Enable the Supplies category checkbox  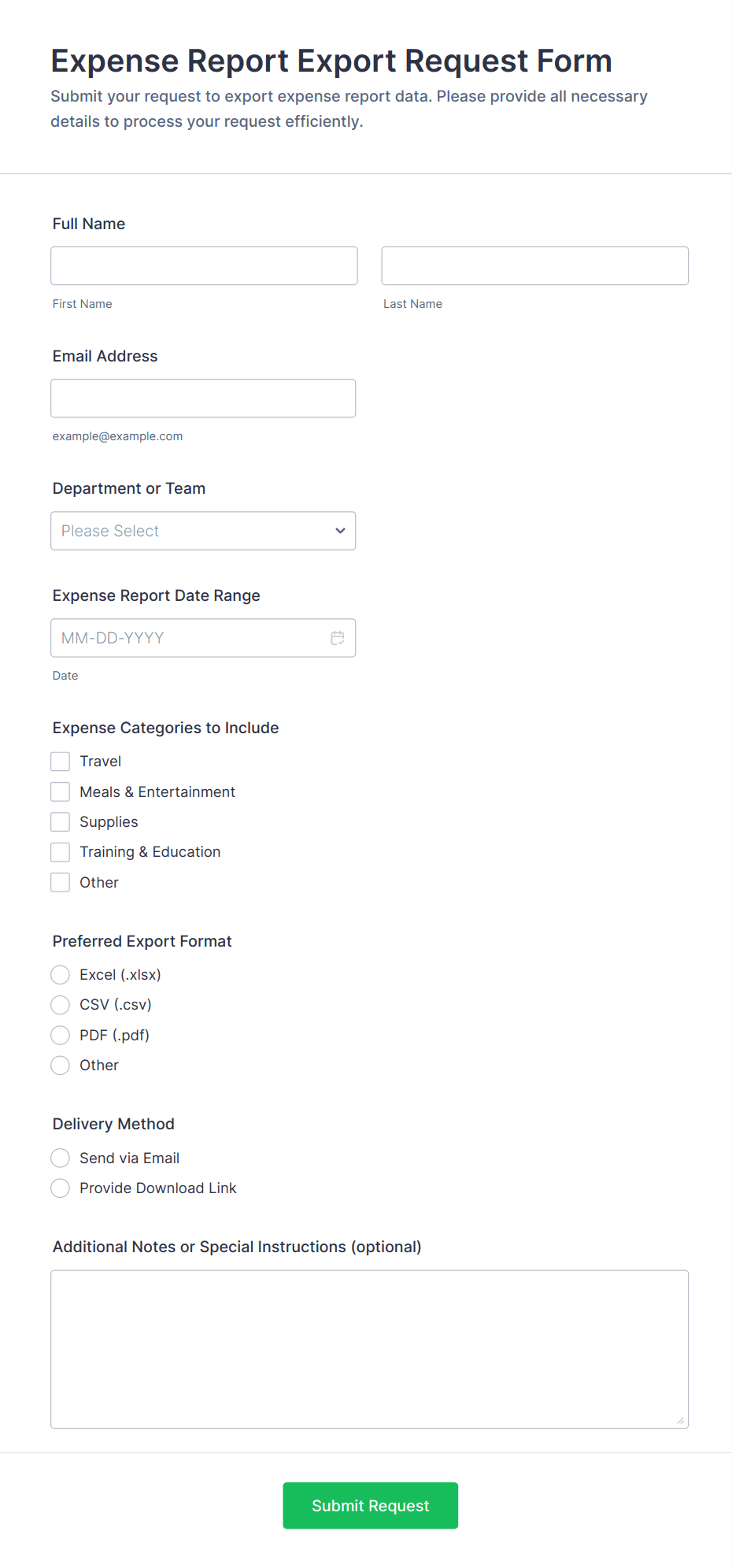pos(61,822)
